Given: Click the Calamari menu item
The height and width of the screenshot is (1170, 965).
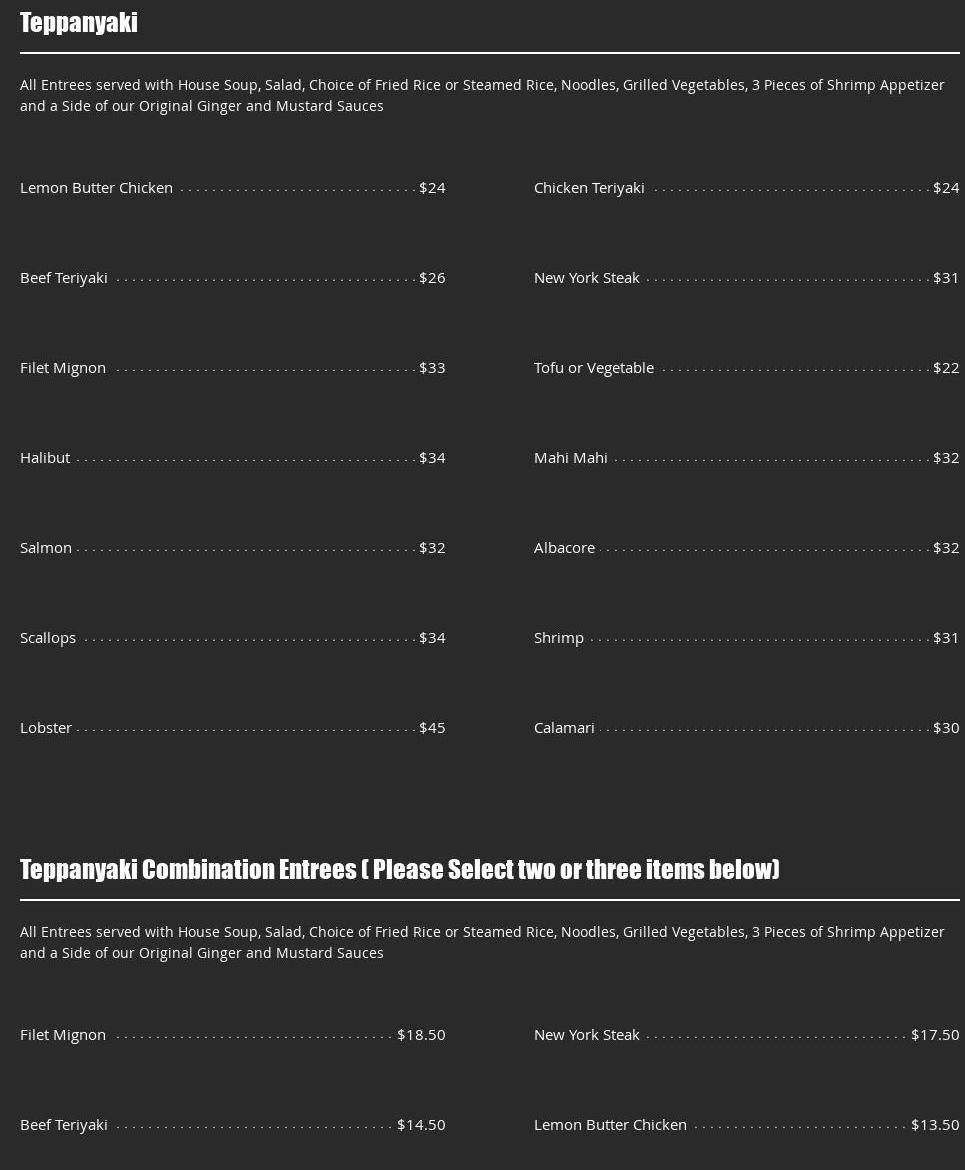Looking at the screenshot, I should (x=564, y=728).
